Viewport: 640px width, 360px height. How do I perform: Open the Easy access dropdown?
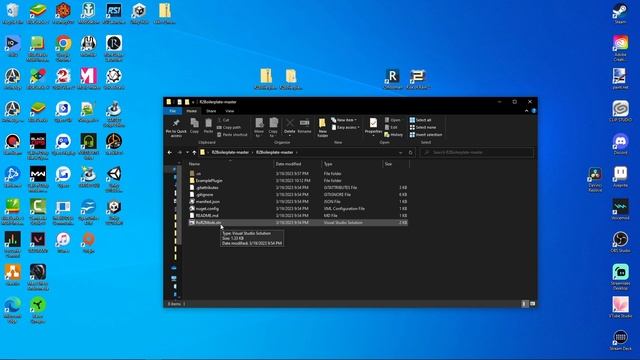pos(346,127)
